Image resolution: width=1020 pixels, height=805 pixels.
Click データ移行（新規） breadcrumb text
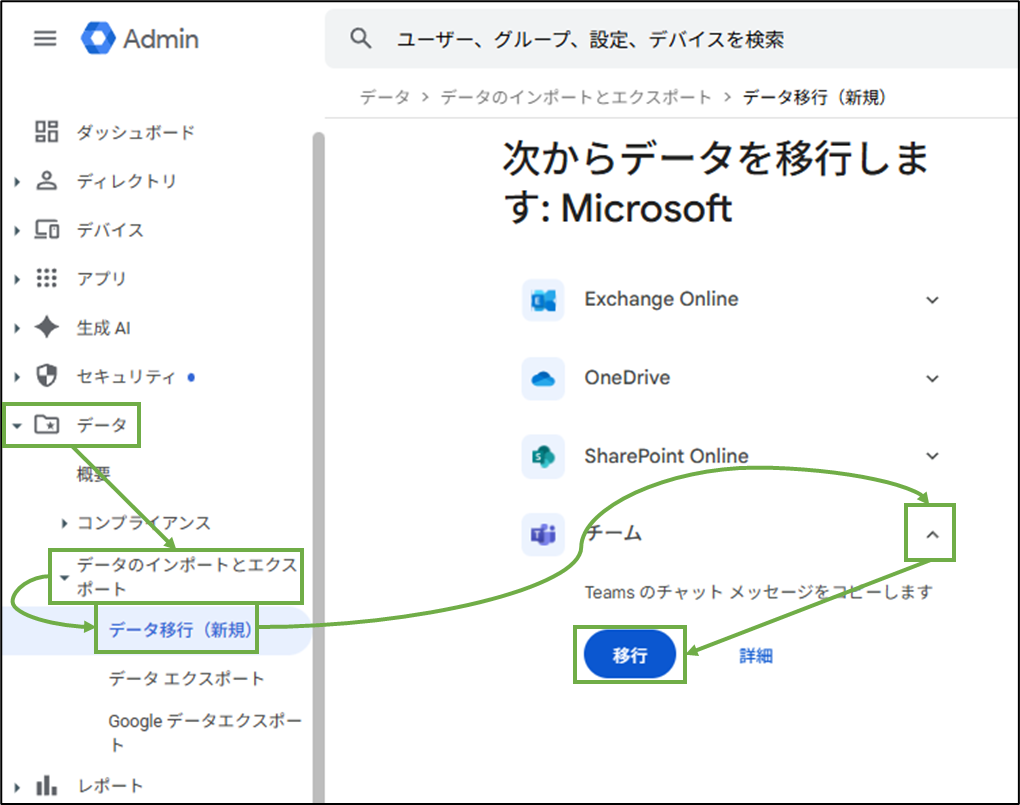pyautogui.click(x=814, y=97)
